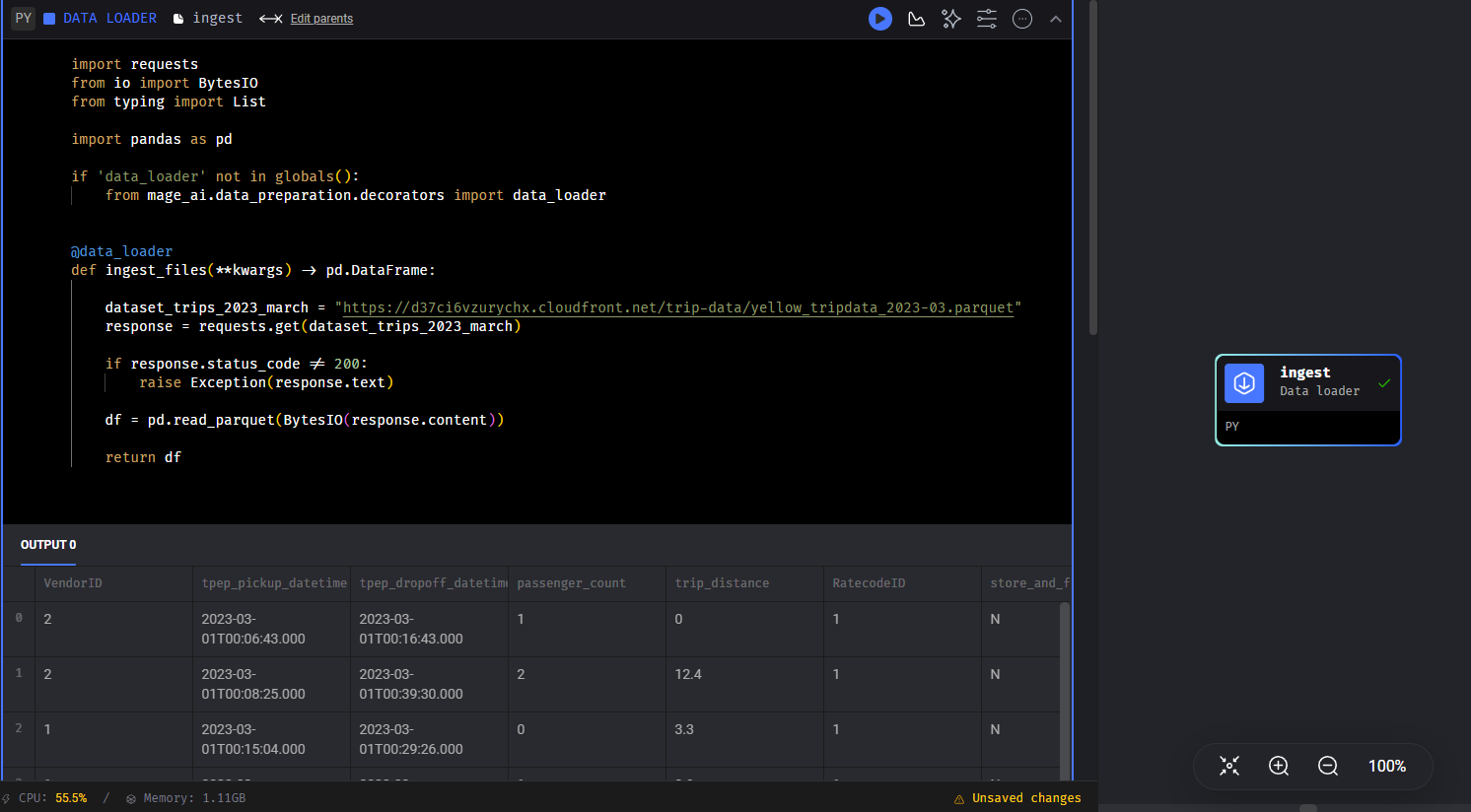Open the chart icon in the block header
This screenshot has width=1471, height=812.
[916, 19]
